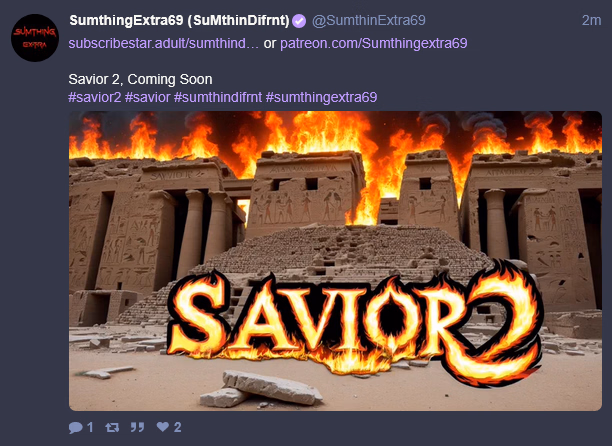Image resolution: width=612 pixels, height=446 pixels.
Task: Open the subscribestar.adult link
Action: (x=164, y=43)
